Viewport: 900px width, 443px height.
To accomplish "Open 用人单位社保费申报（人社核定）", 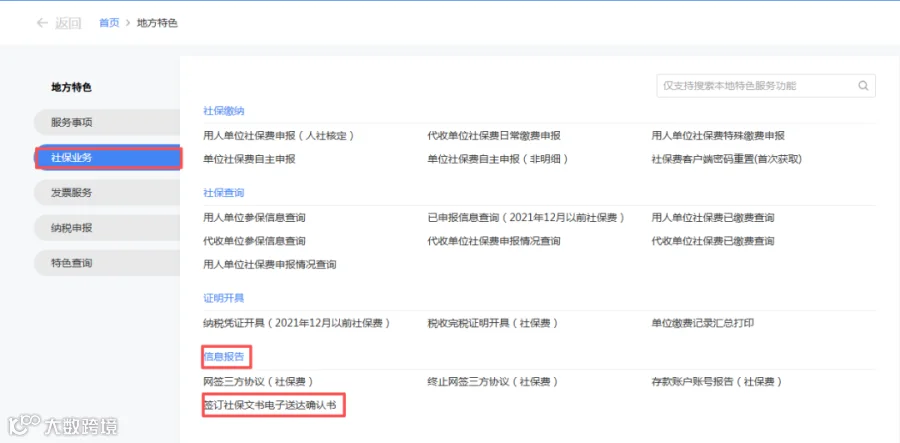I will click(279, 136).
